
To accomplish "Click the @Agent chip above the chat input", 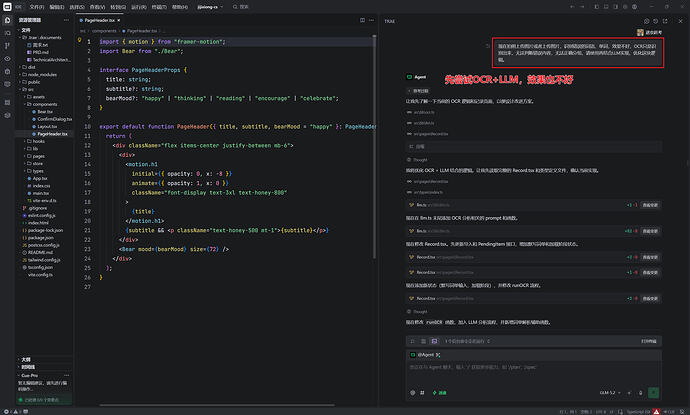I will click(425, 355).
